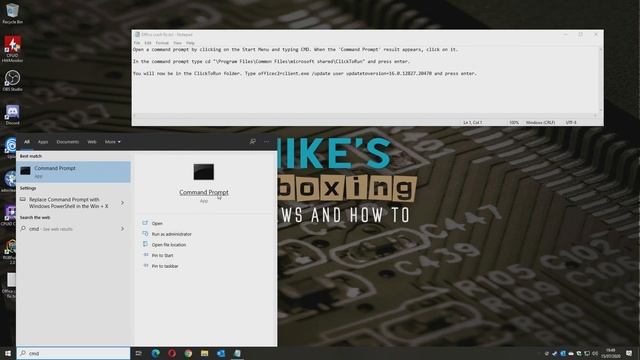The height and width of the screenshot is (360, 640).
Task: Open Google Chrome from the taskbar
Action: [188, 353]
